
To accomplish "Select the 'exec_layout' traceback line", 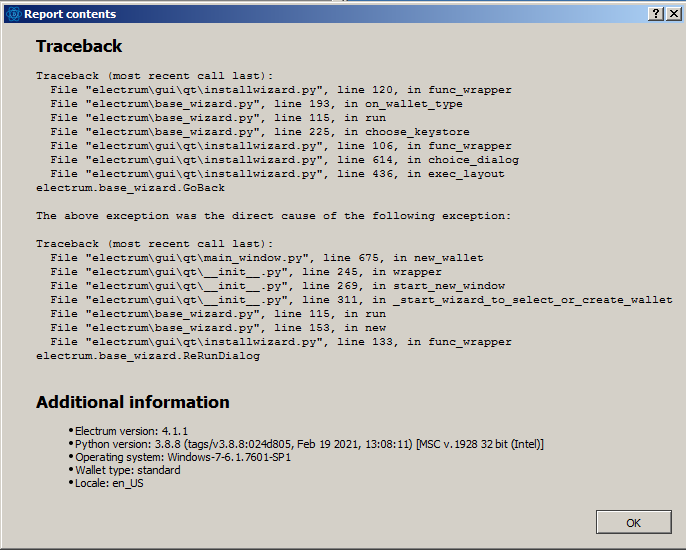I will pos(277,174).
